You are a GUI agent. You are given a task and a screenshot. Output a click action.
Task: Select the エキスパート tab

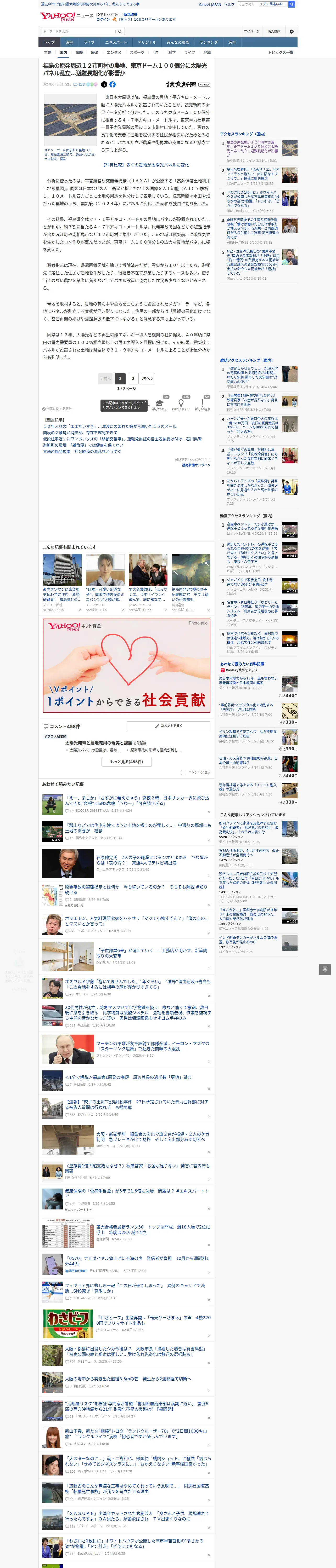(x=116, y=43)
